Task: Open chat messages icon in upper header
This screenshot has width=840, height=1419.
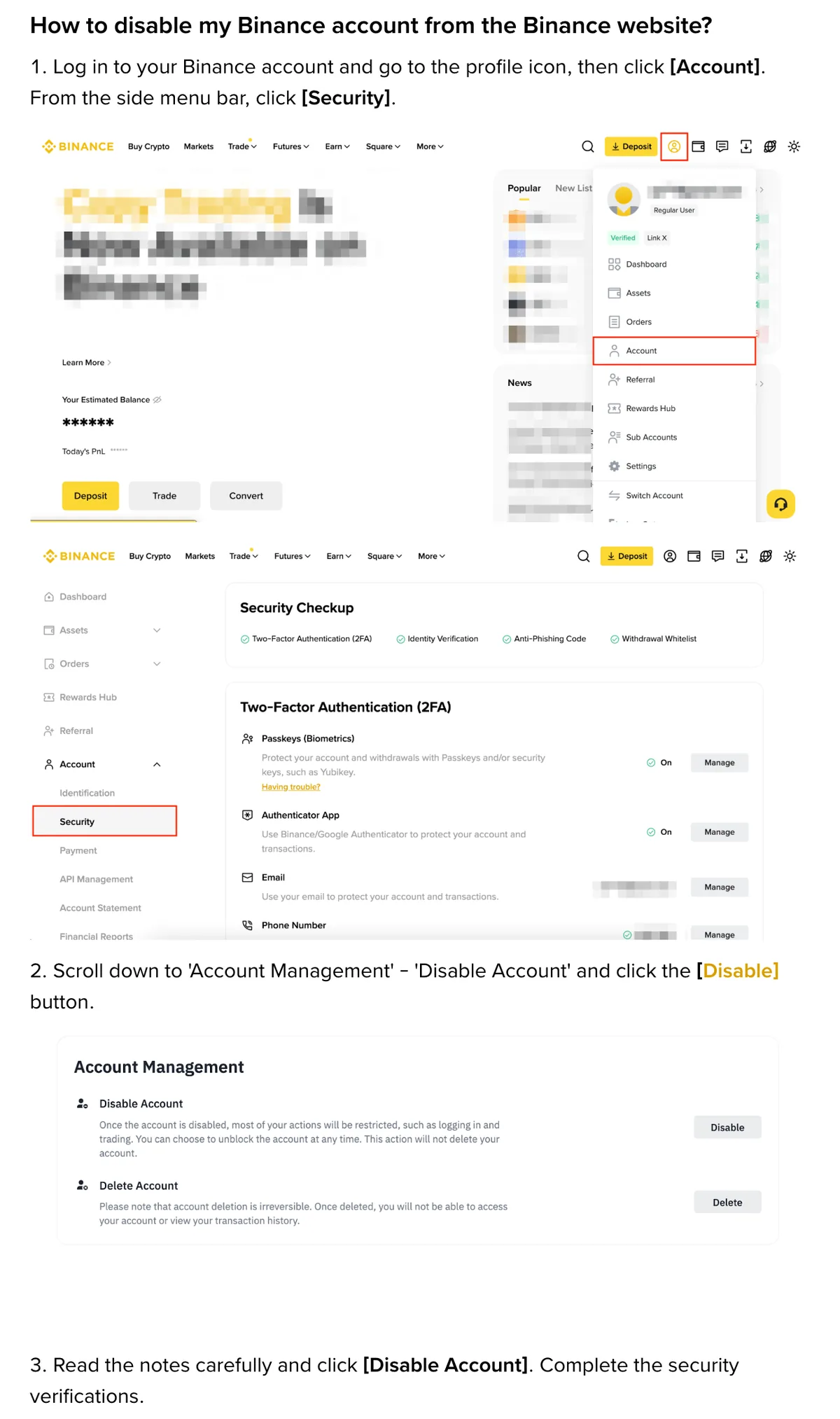Action: pos(722,146)
